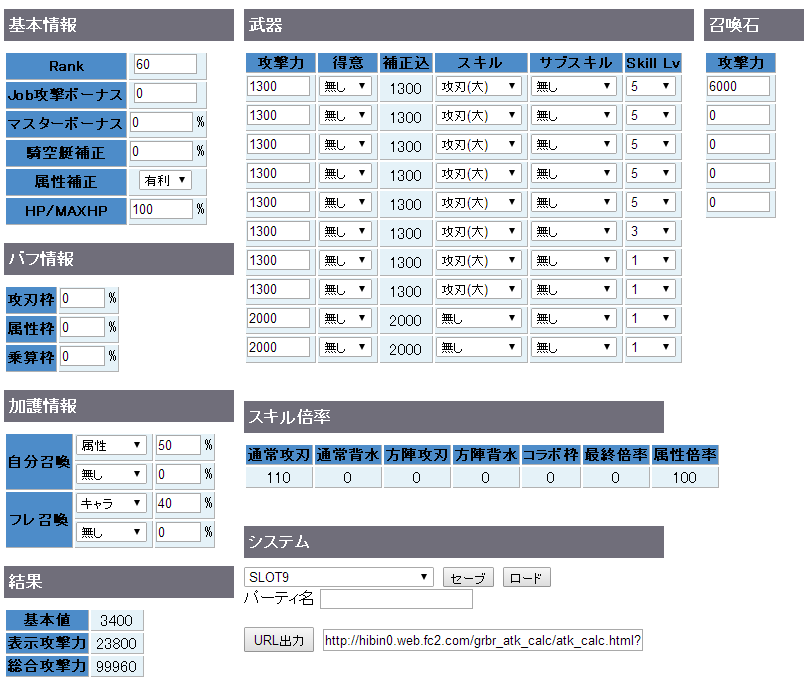
Task: Click the 加護情報 section header
Action: 119,405
